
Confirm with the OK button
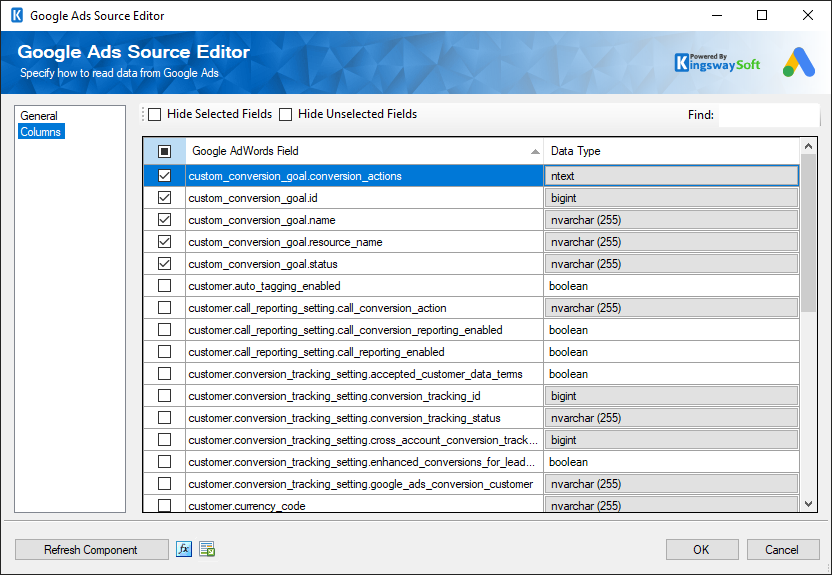701,550
